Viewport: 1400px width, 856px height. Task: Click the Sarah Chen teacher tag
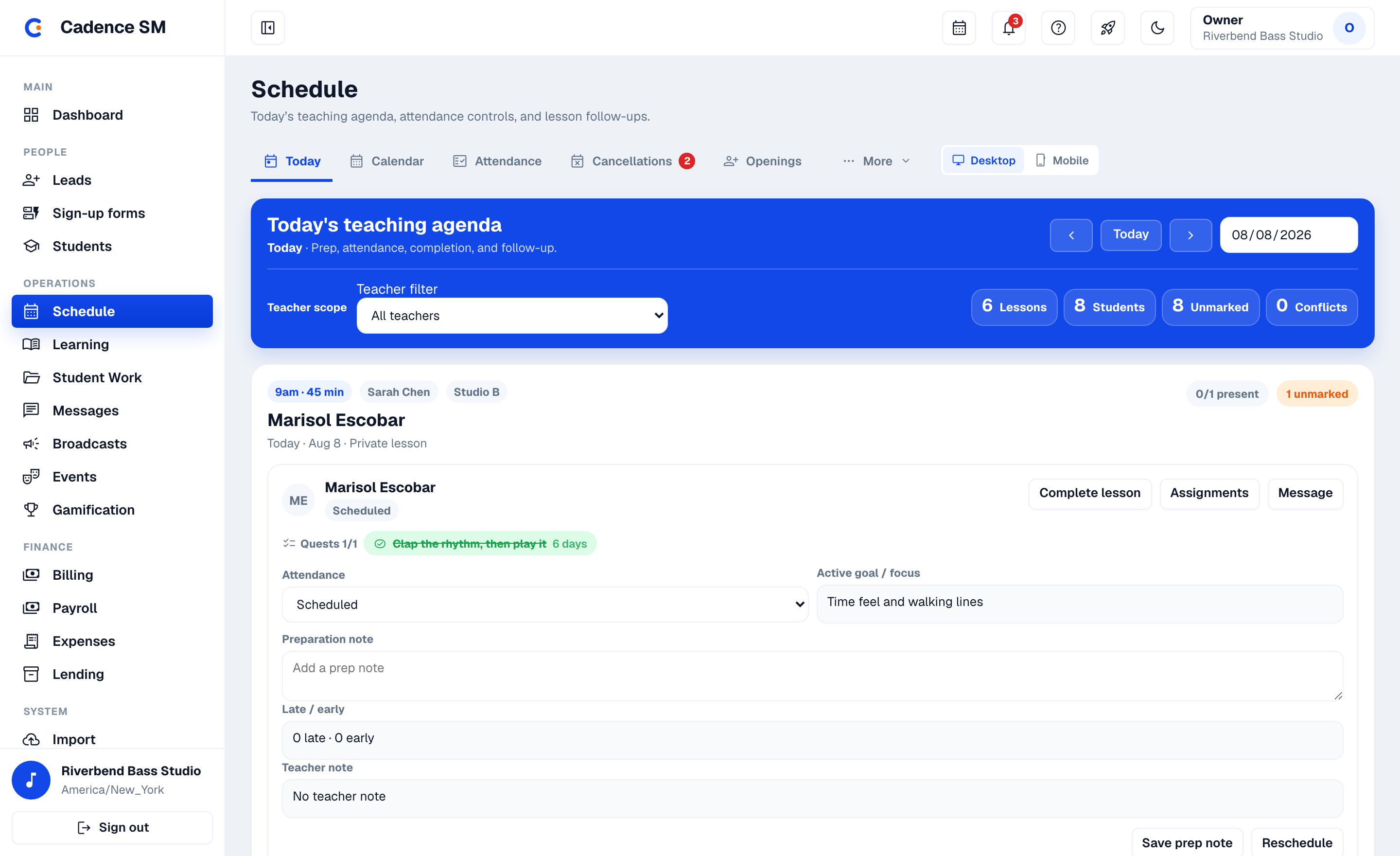398,392
